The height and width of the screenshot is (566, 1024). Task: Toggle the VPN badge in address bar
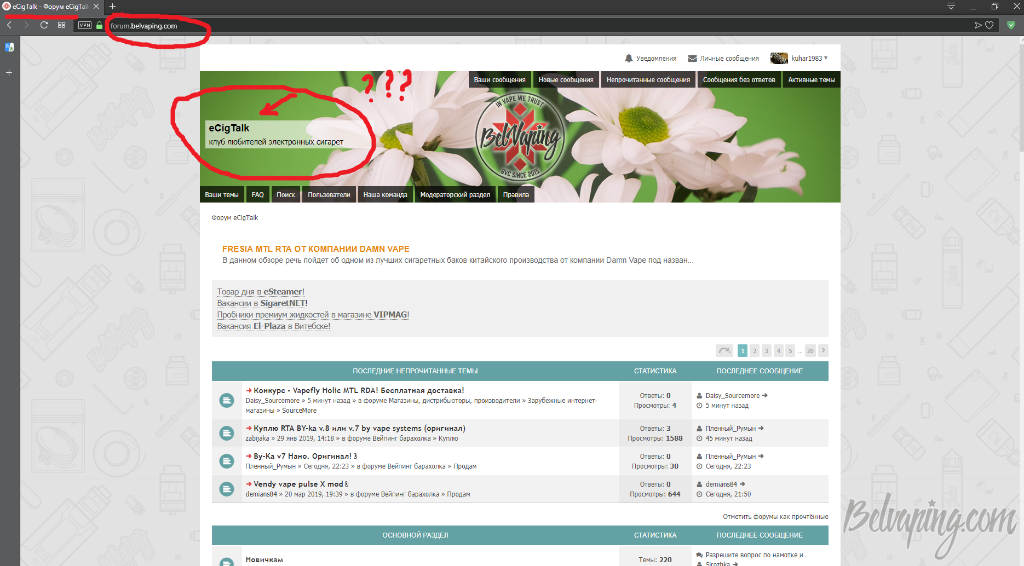click(x=85, y=25)
